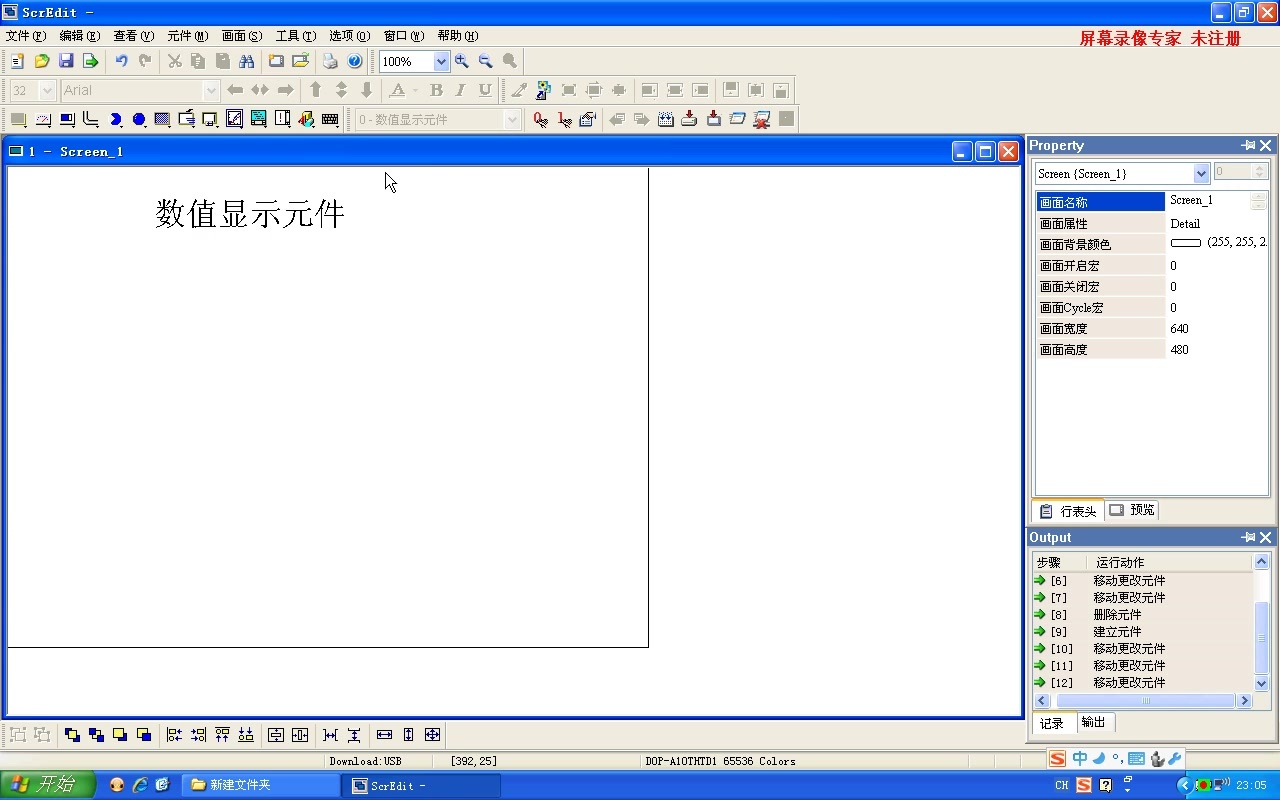The image size is (1280, 800).
Task: Select the pipe element tool icon
Action: 91,119
